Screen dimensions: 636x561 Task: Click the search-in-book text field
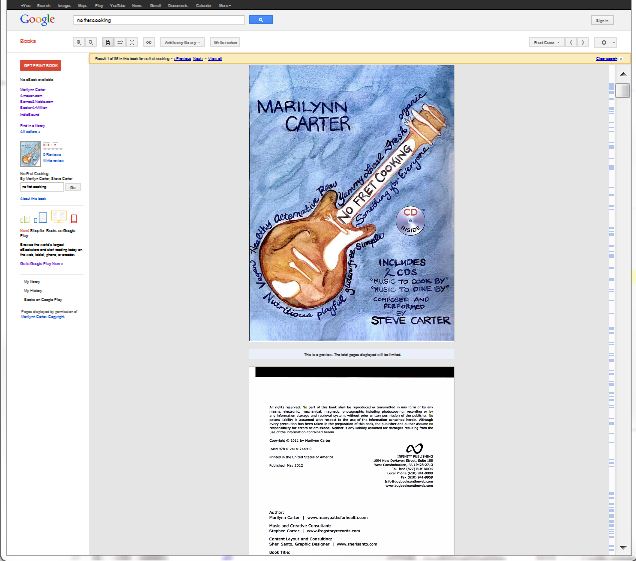tap(41, 187)
